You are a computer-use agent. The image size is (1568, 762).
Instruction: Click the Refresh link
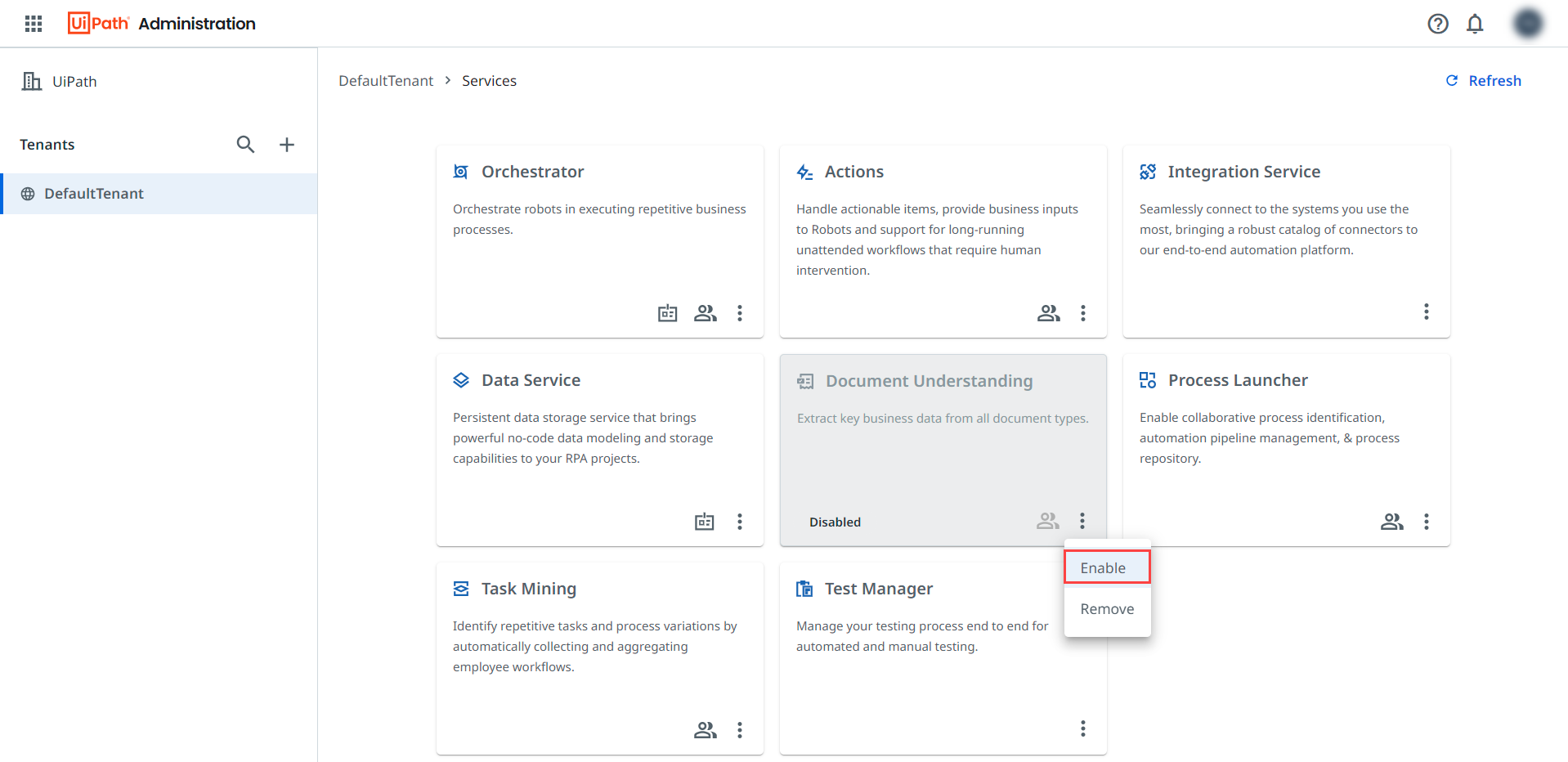coord(1494,80)
